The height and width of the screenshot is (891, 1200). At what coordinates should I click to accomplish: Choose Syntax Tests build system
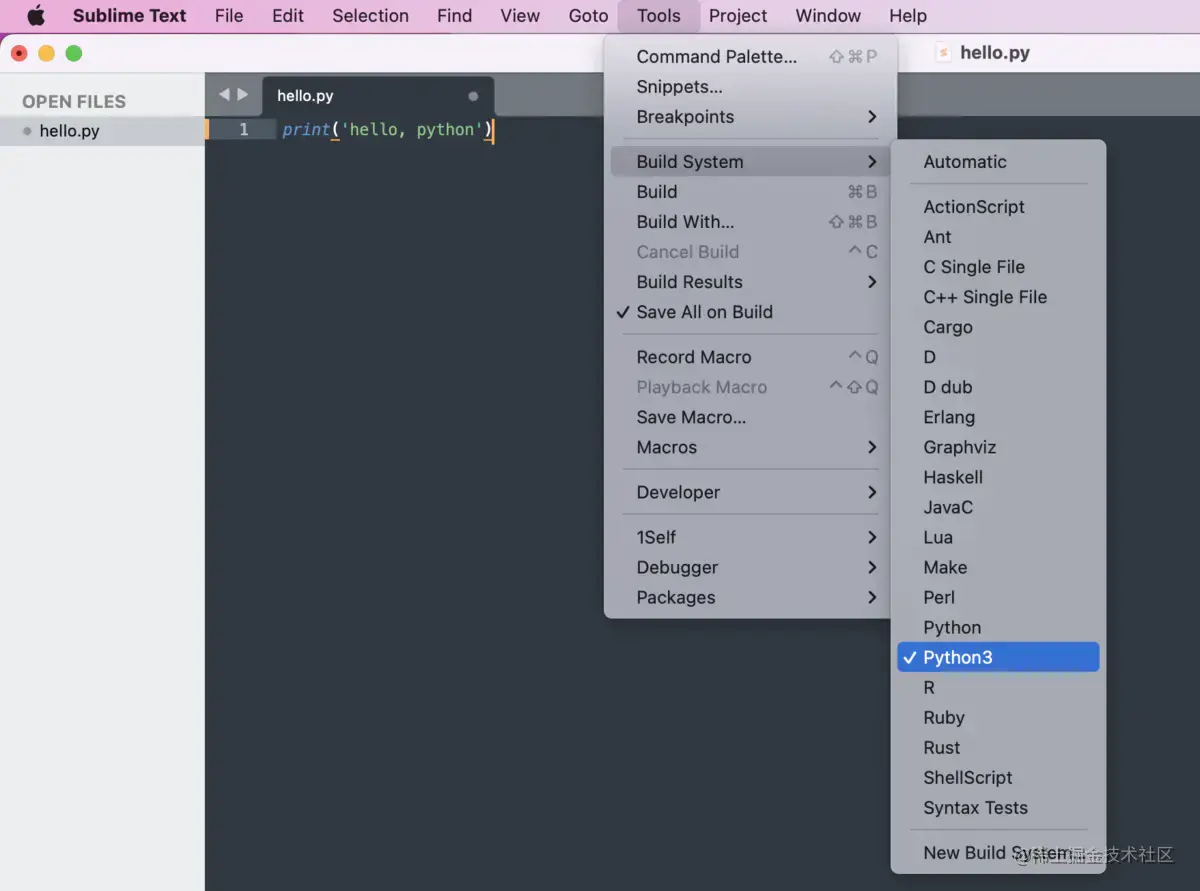(998, 807)
